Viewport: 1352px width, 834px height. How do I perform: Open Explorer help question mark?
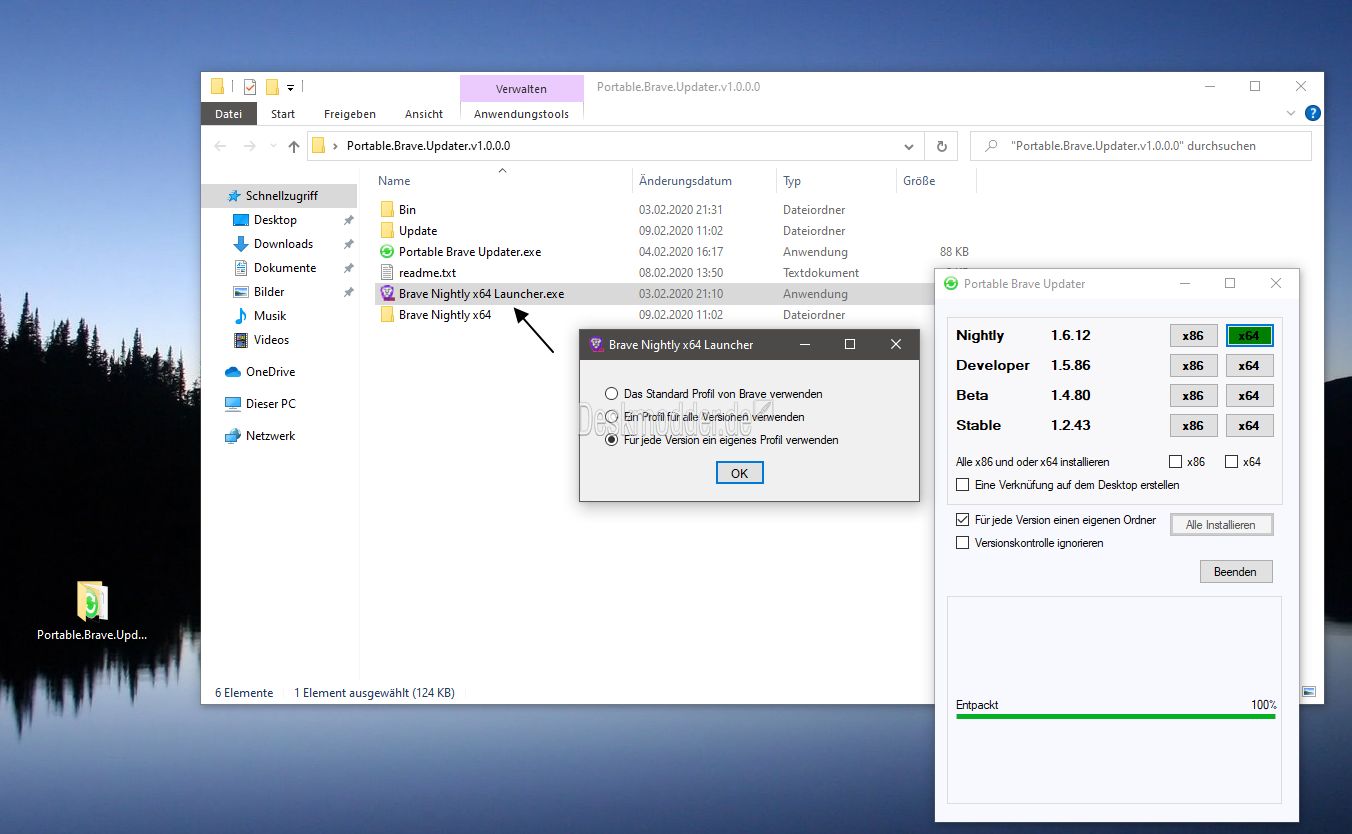1313,114
